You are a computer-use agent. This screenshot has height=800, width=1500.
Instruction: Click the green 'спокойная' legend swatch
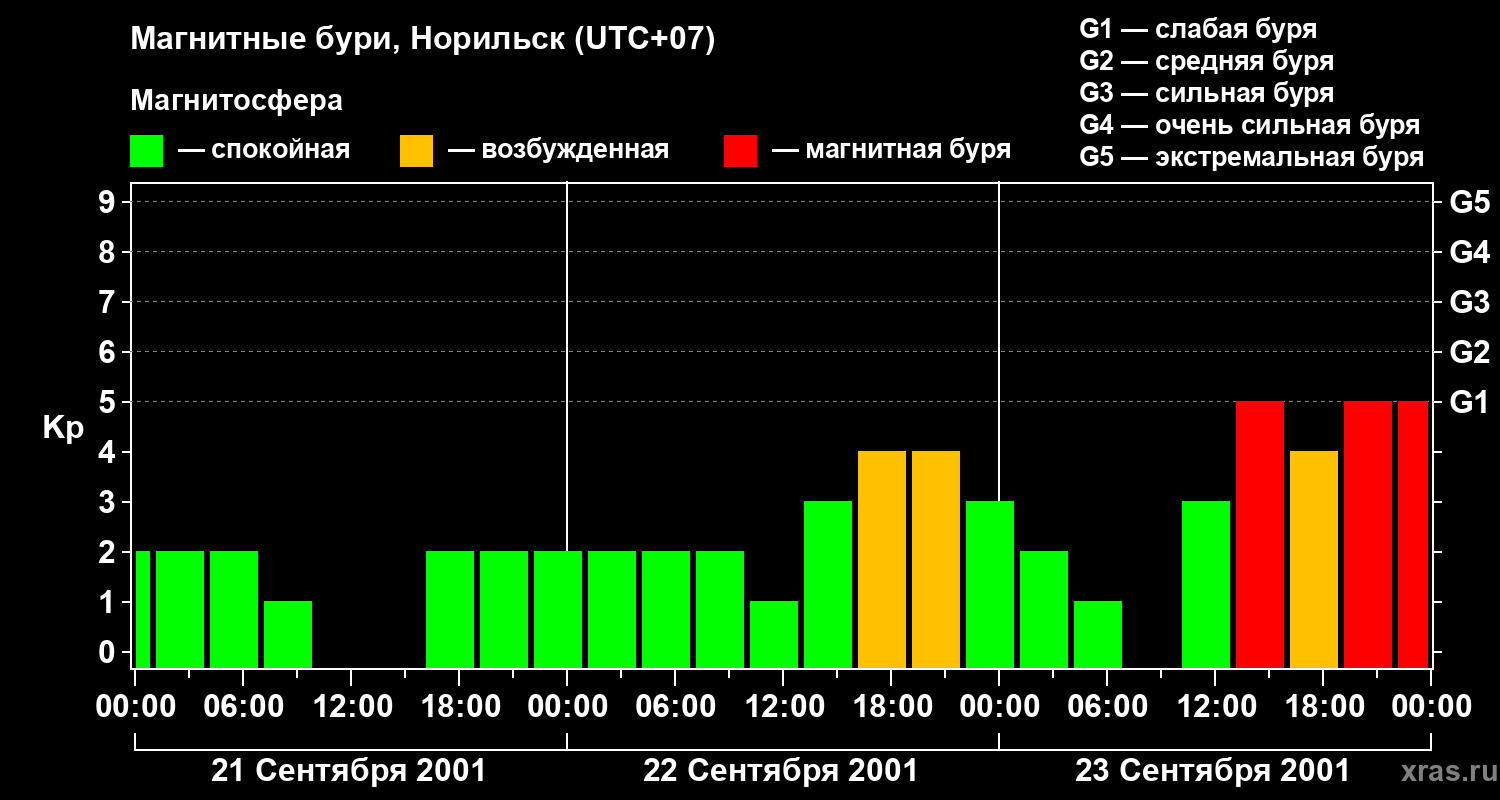coord(147,151)
